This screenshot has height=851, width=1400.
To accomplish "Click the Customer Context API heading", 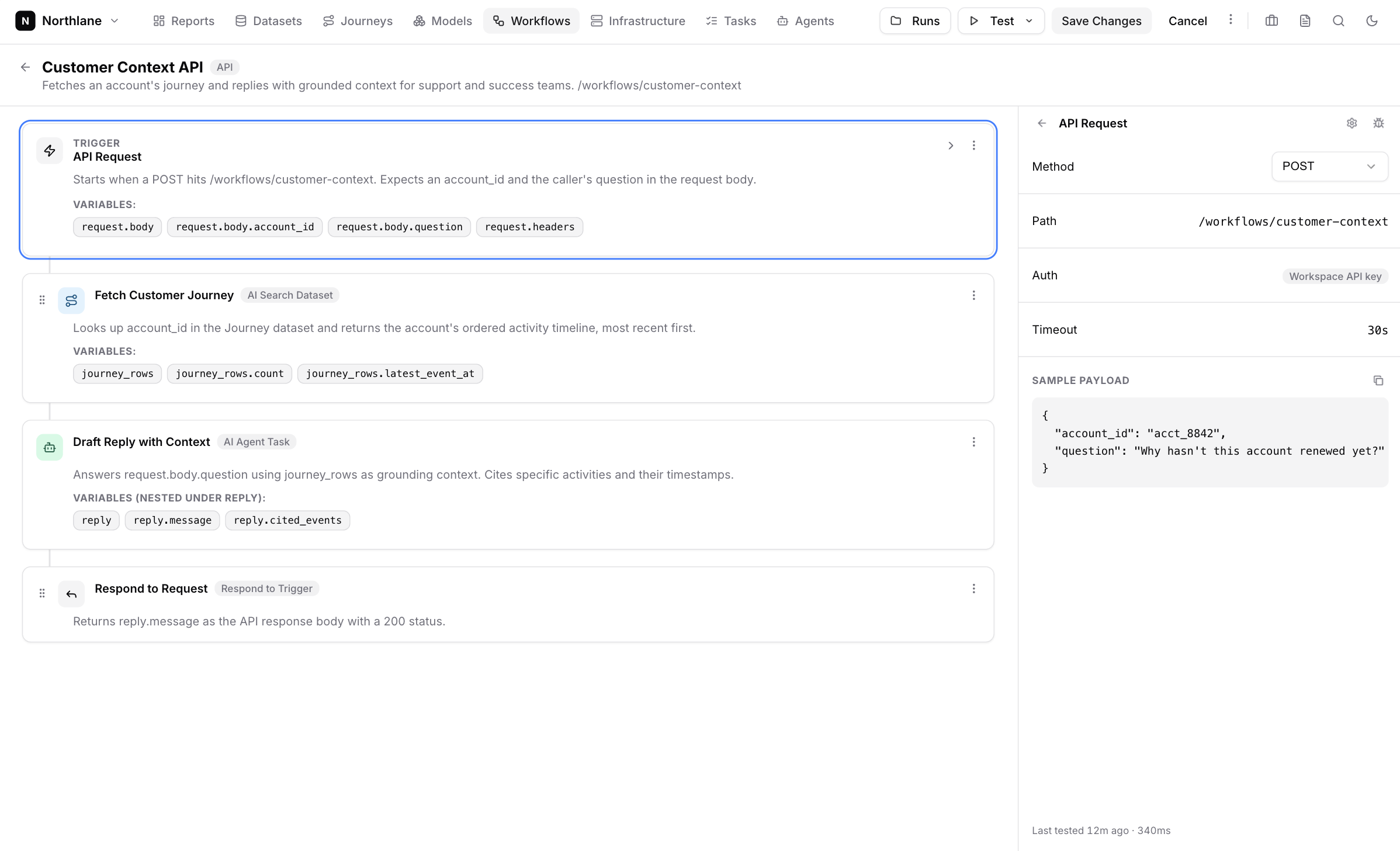I will tap(123, 67).
